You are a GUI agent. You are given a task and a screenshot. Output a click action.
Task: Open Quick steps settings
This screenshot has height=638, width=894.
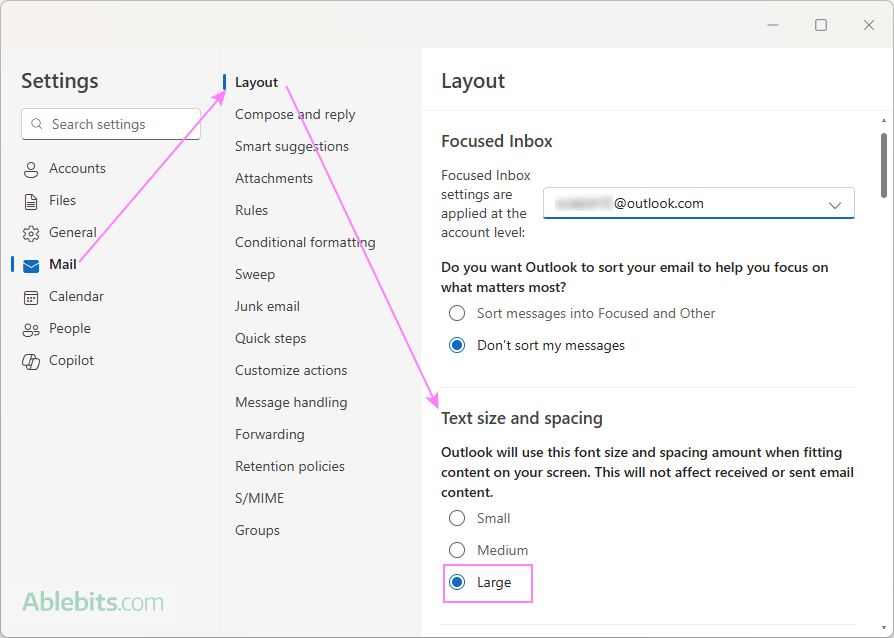[x=270, y=338]
